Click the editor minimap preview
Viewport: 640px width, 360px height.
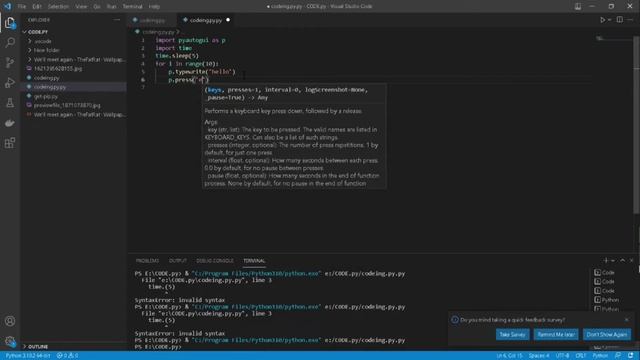[614, 39]
